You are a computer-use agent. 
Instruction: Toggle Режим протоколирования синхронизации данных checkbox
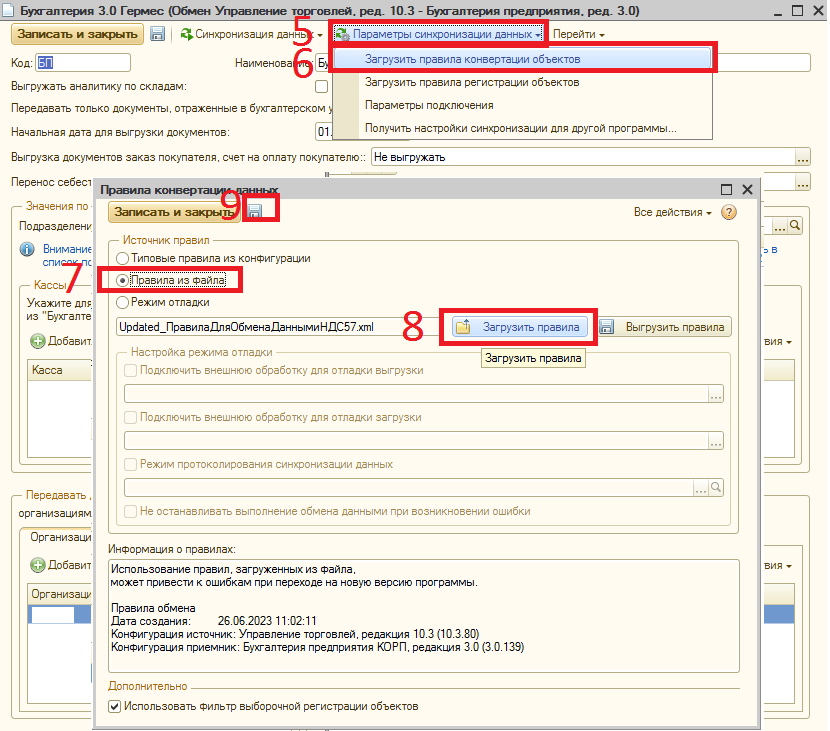click(130, 464)
